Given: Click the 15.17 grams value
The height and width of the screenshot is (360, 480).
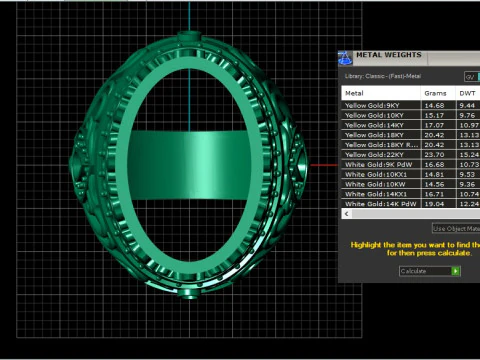Looking at the screenshot, I should 434,116.
